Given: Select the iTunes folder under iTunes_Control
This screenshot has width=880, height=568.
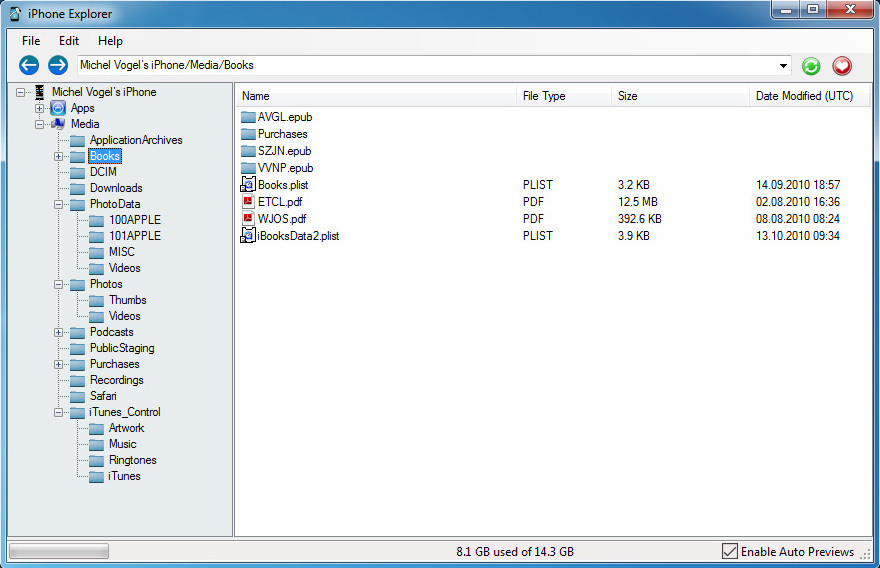Looking at the screenshot, I should [x=124, y=477].
